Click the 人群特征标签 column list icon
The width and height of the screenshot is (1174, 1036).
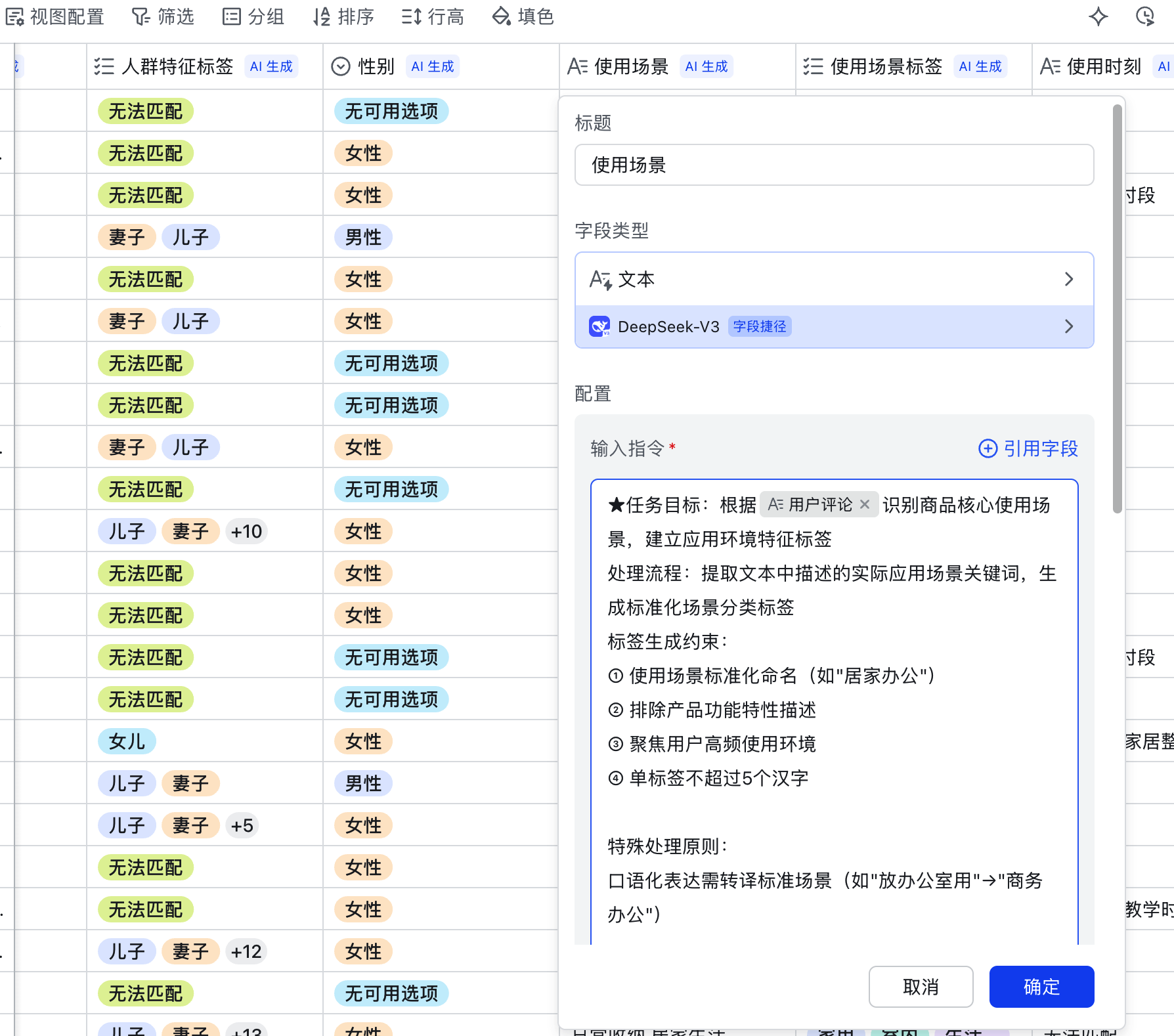point(104,66)
